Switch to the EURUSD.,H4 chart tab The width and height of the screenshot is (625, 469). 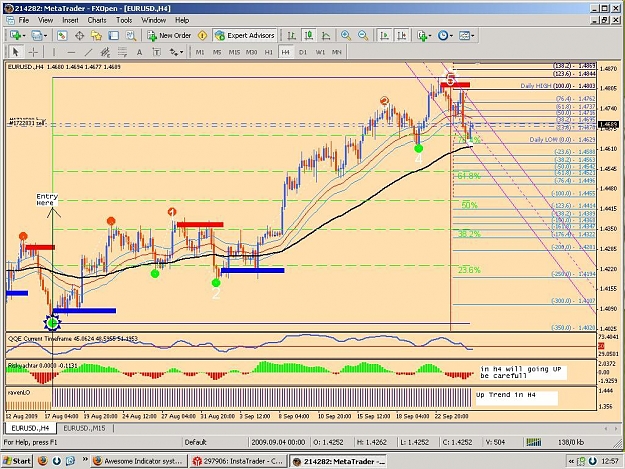pyautogui.click(x=30, y=428)
